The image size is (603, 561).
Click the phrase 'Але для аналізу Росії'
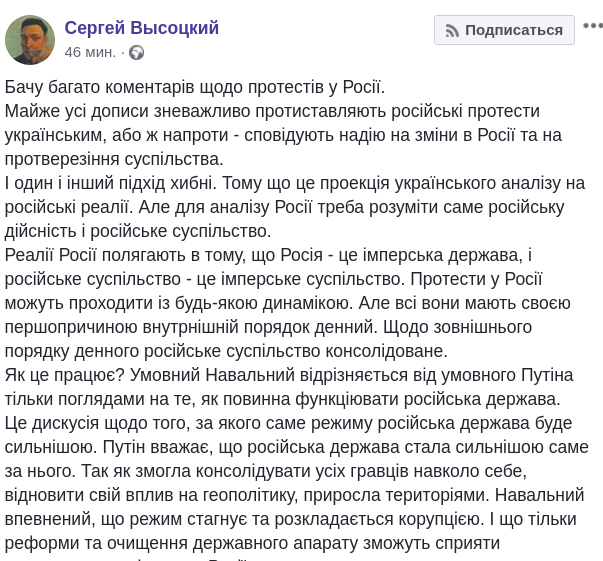coord(245,207)
